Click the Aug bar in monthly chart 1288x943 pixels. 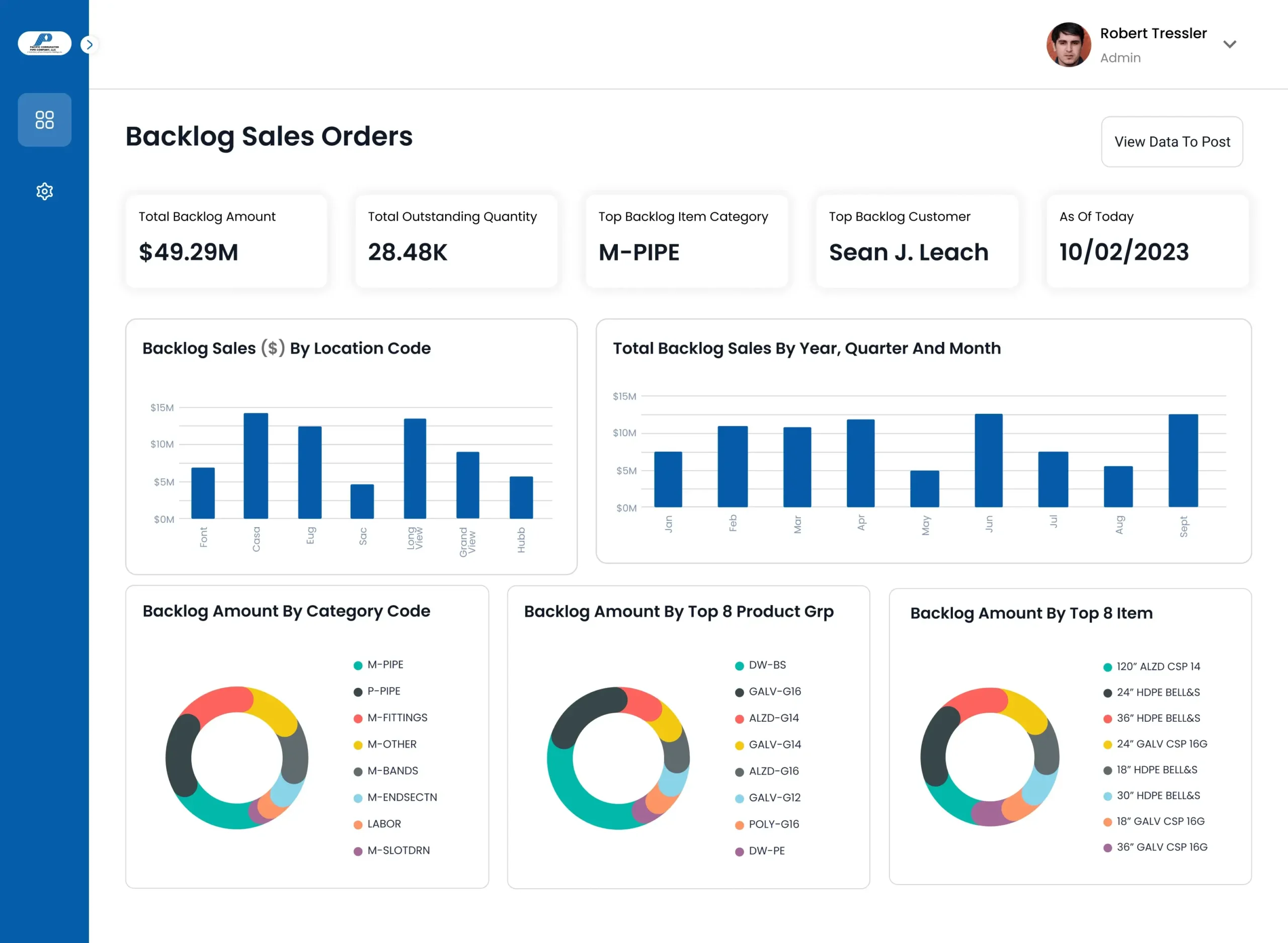coord(1118,487)
